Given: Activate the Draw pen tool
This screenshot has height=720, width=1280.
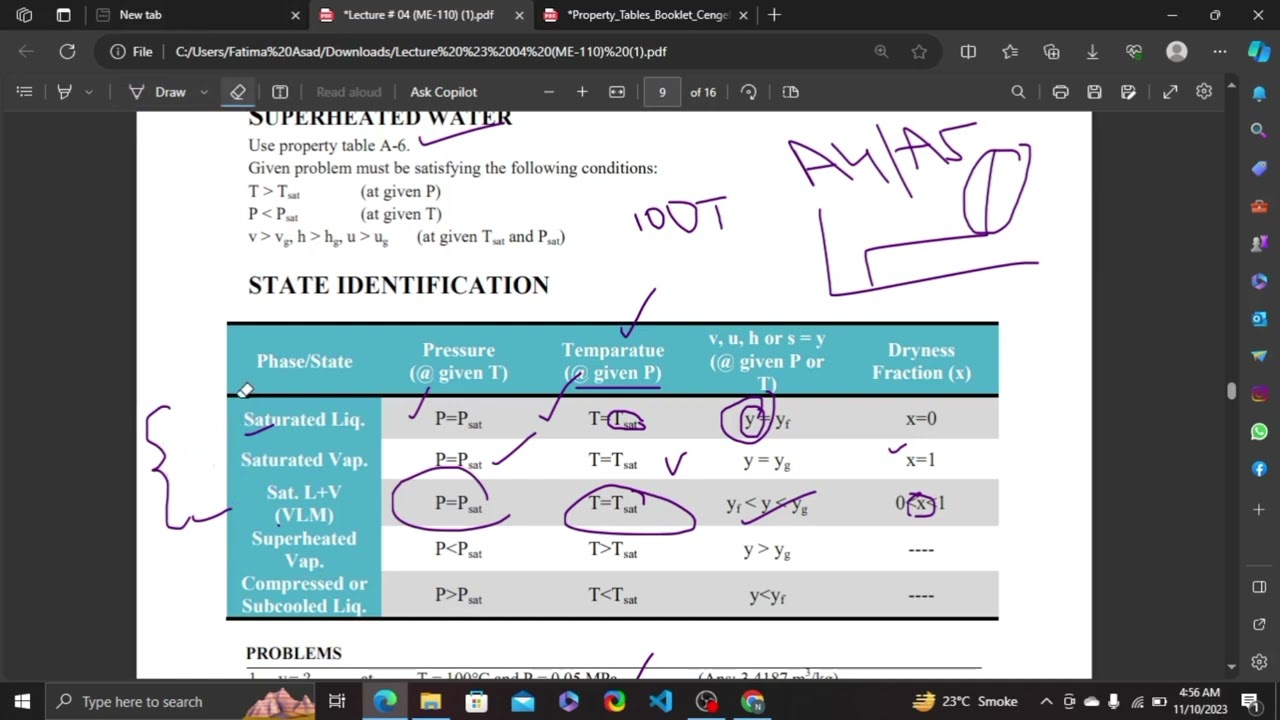Looking at the screenshot, I should [159, 92].
